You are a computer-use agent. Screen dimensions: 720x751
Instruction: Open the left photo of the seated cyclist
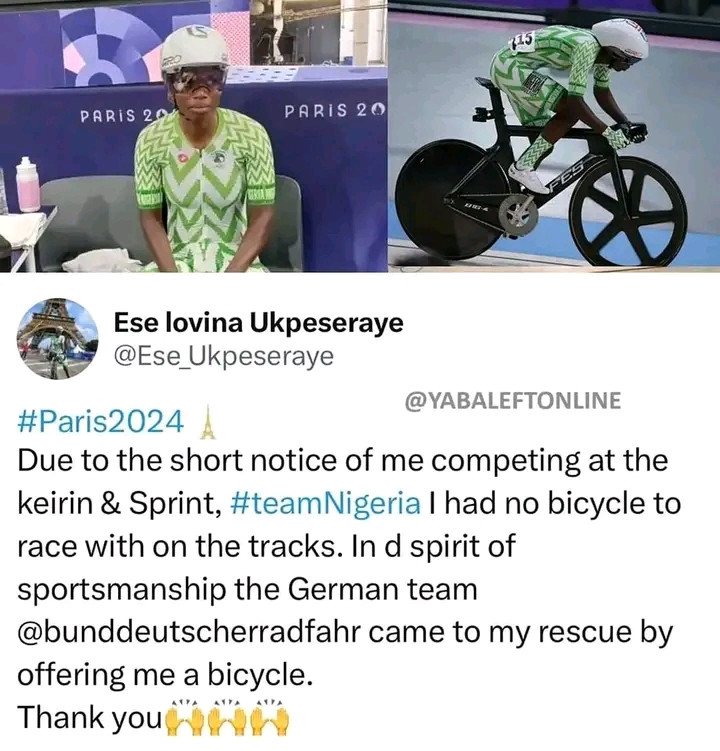(193, 136)
